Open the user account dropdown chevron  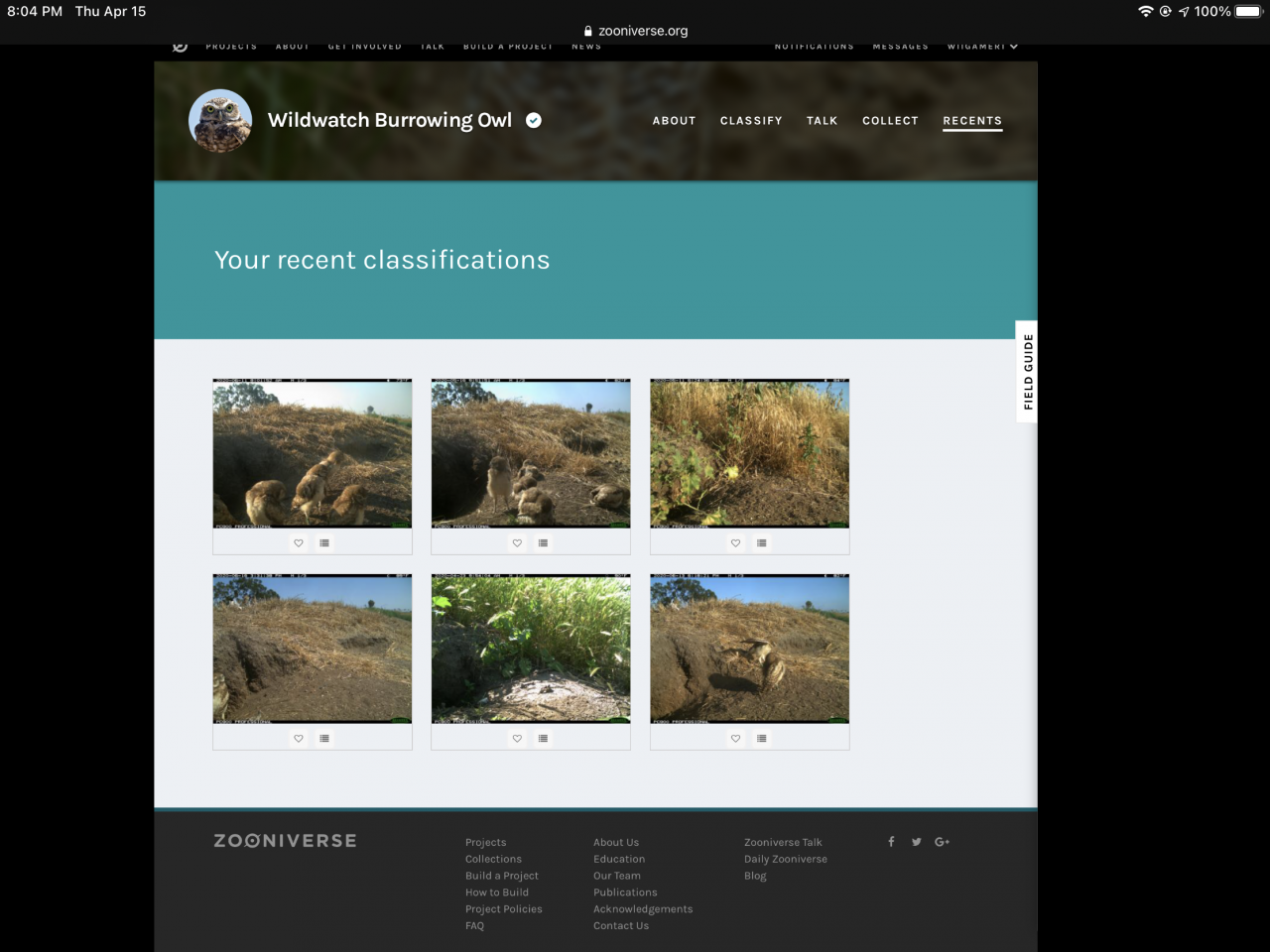click(x=1014, y=47)
